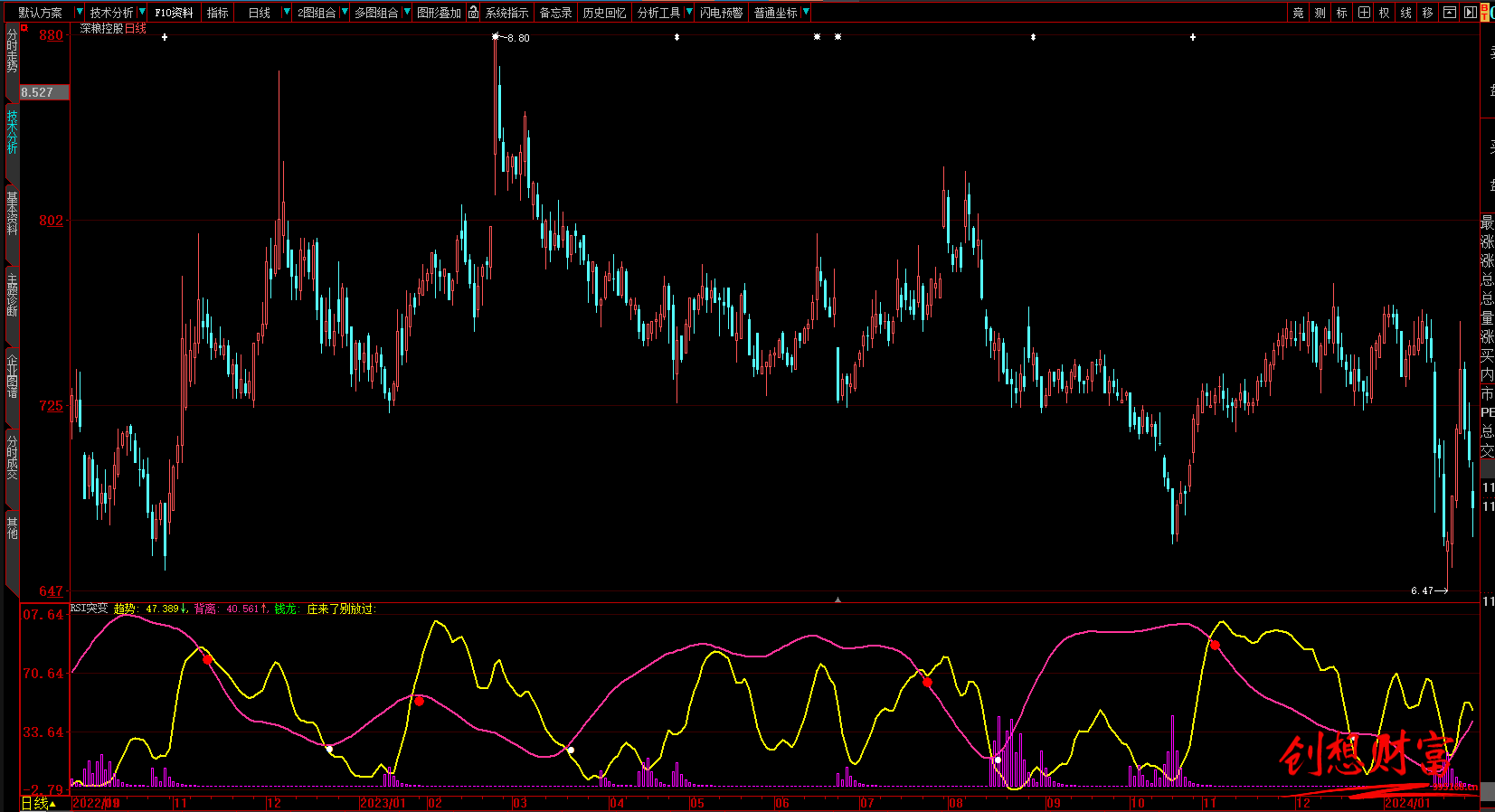
Task: Click the 深粮控股日线 chart title
Action: [x=113, y=29]
